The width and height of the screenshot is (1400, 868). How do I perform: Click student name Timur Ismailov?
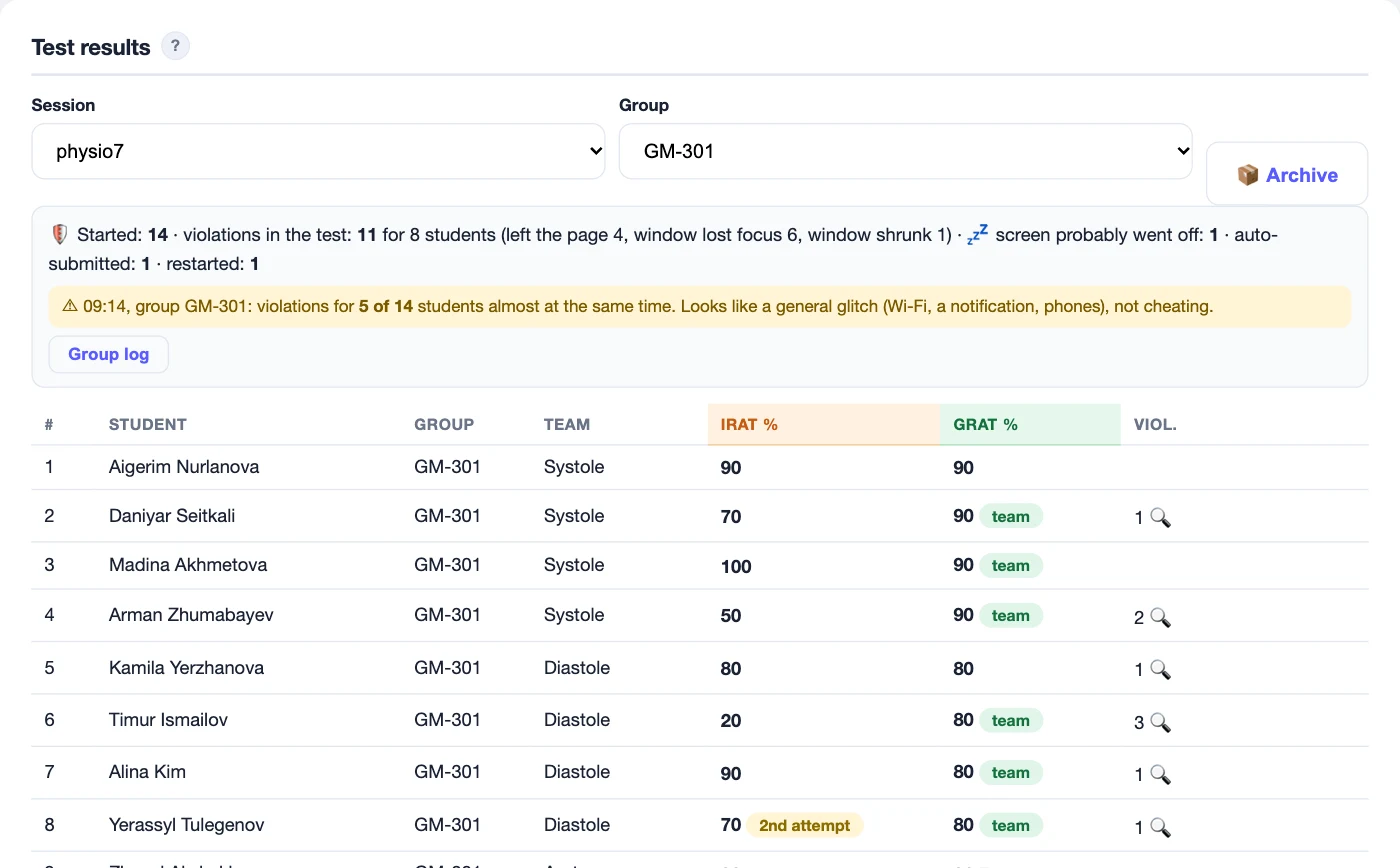pos(166,720)
